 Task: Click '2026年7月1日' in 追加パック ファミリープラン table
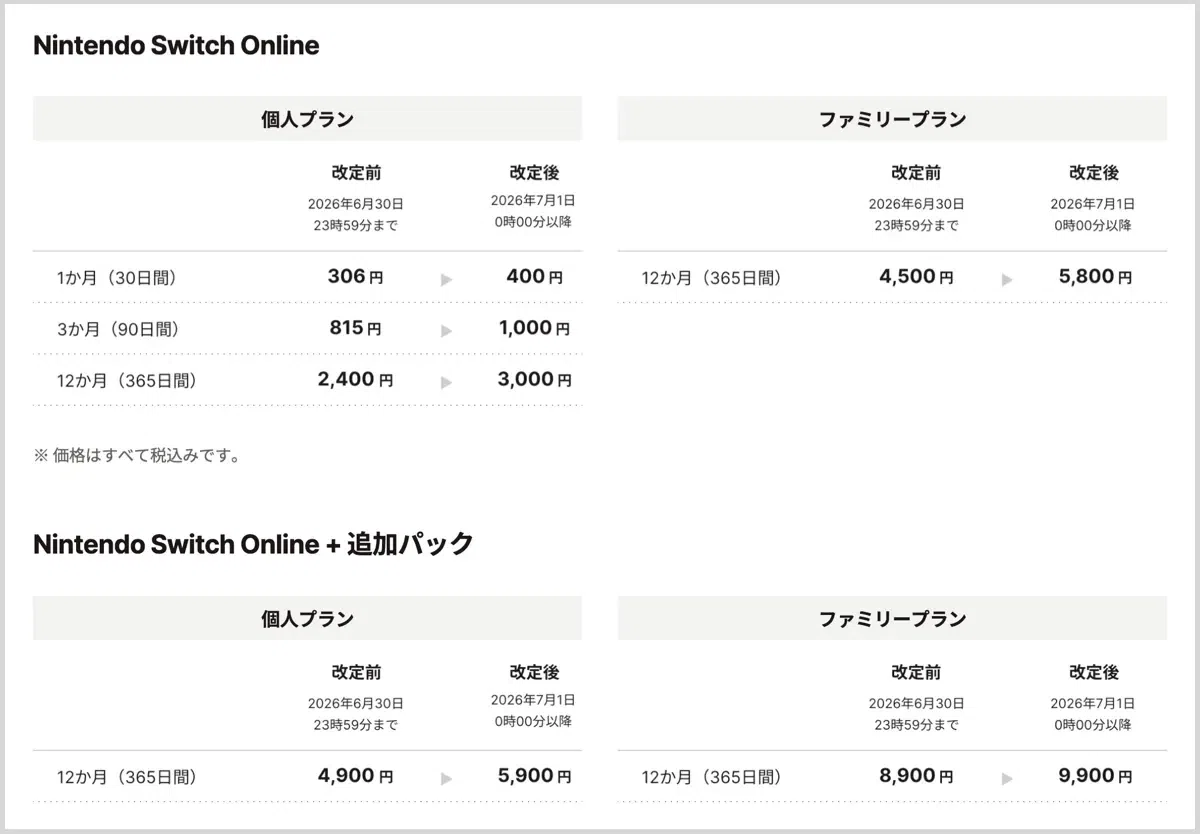pos(1093,703)
